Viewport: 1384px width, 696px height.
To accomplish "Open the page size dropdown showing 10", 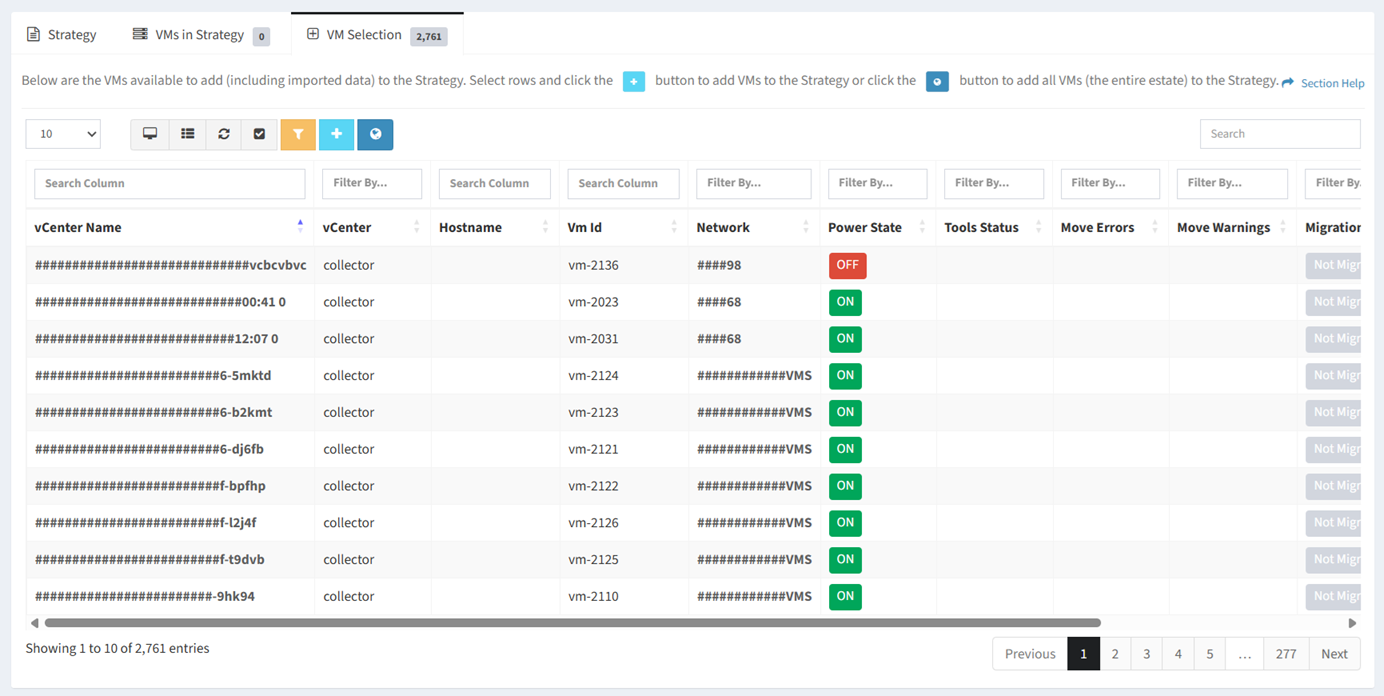I will [x=63, y=134].
